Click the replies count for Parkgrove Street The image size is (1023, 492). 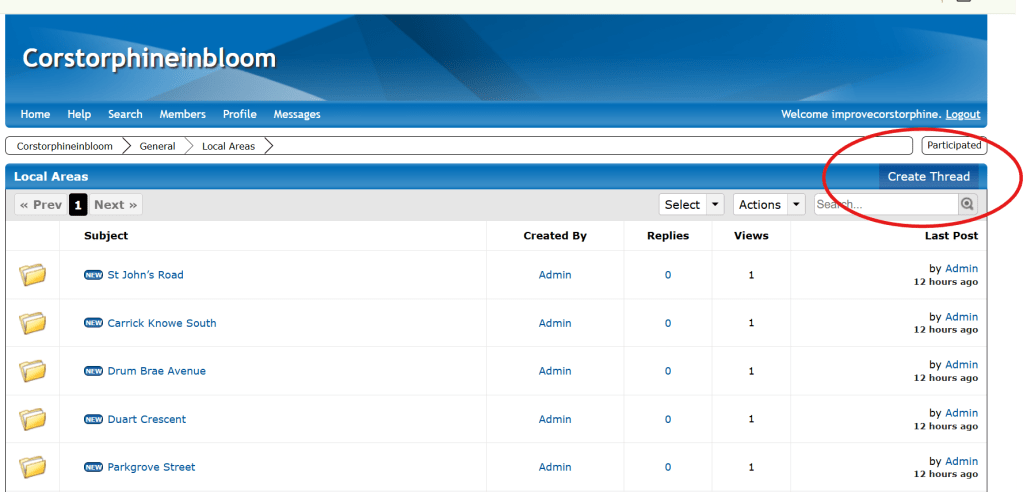pyautogui.click(x=667, y=467)
